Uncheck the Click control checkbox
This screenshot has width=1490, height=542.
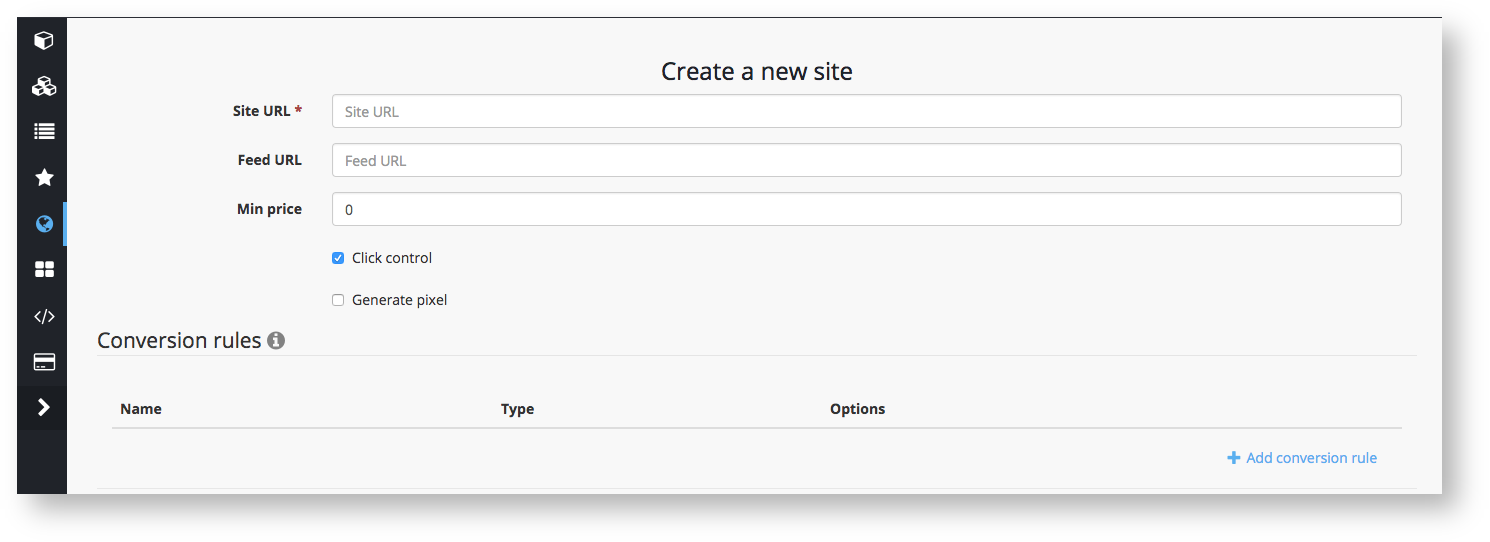pyautogui.click(x=338, y=258)
